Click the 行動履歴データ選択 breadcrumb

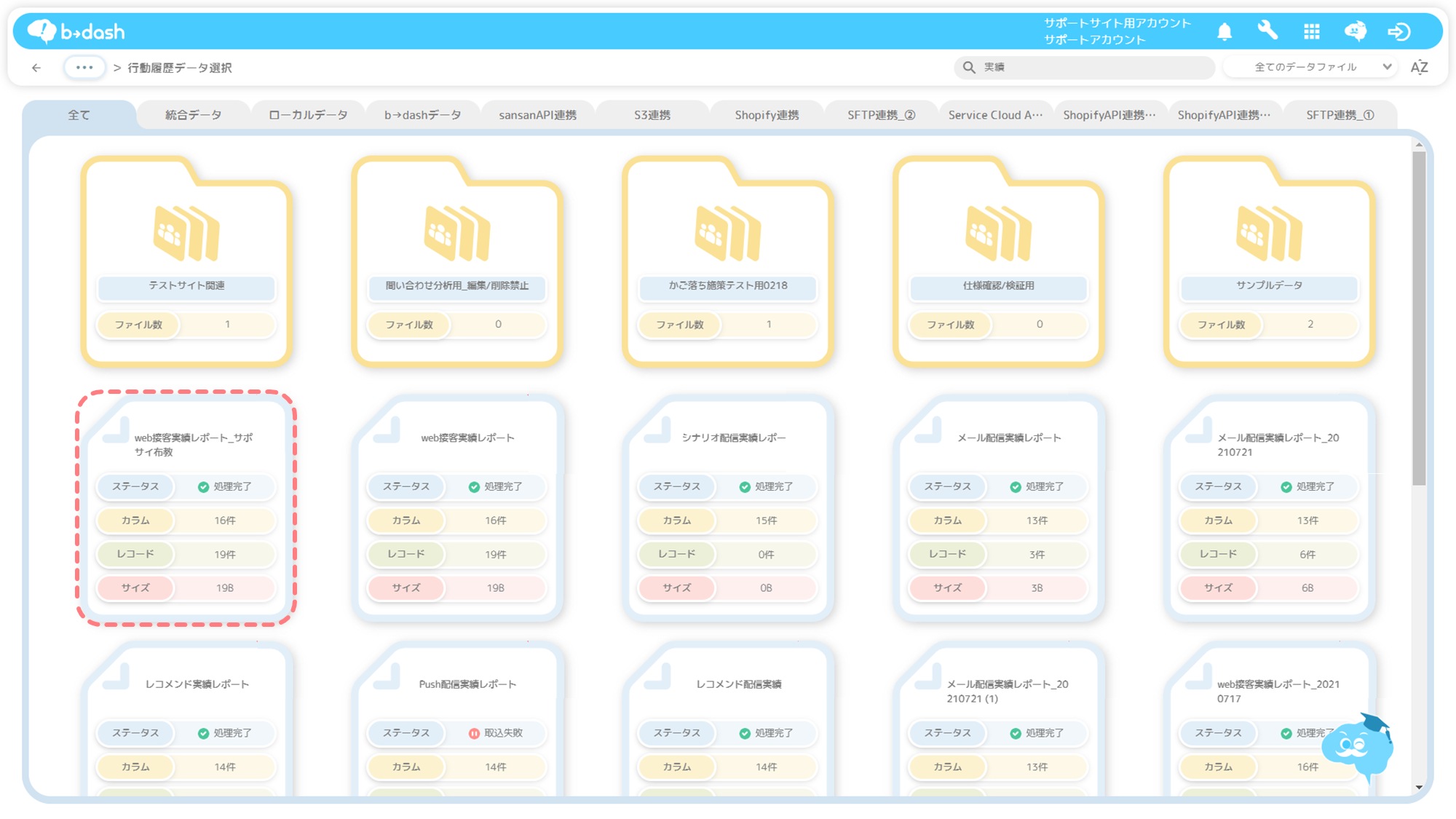tap(180, 68)
